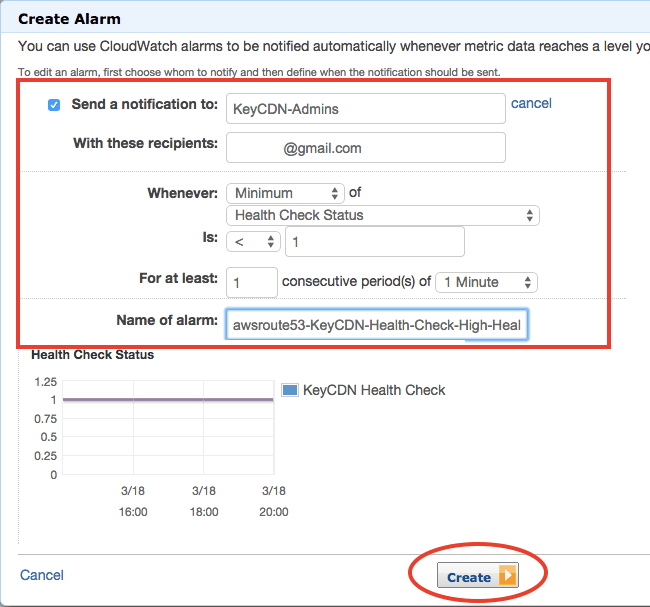Click the orange arrow on Create button
The image size is (650, 607).
point(507,575)
